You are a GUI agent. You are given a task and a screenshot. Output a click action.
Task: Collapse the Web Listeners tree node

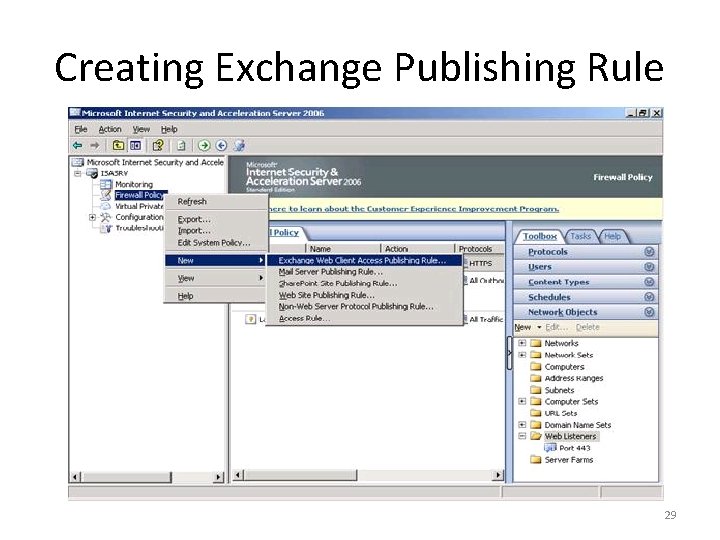pyautogui.click(x=522, y=436)
